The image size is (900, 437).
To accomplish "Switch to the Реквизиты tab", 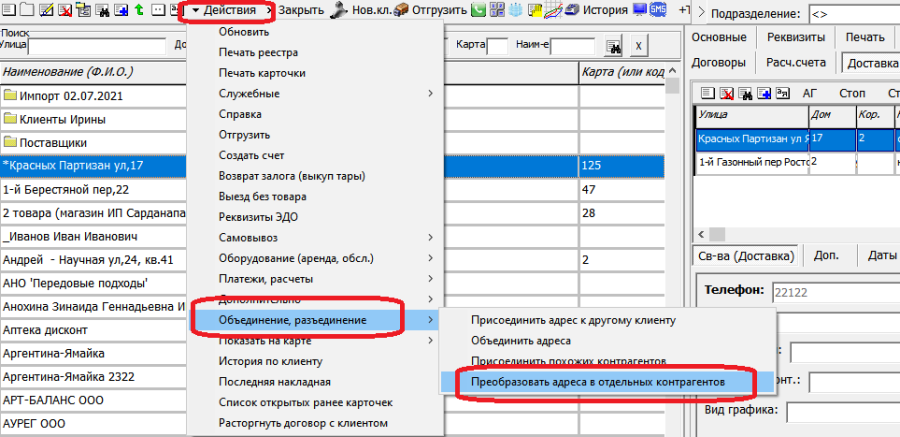I will (x=796, y=37).
